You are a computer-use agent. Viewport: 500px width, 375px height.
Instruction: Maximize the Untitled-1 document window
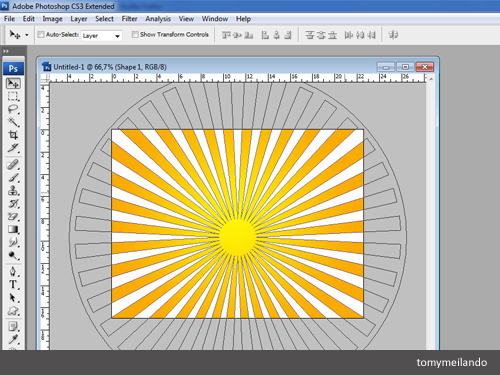(405, 67)
